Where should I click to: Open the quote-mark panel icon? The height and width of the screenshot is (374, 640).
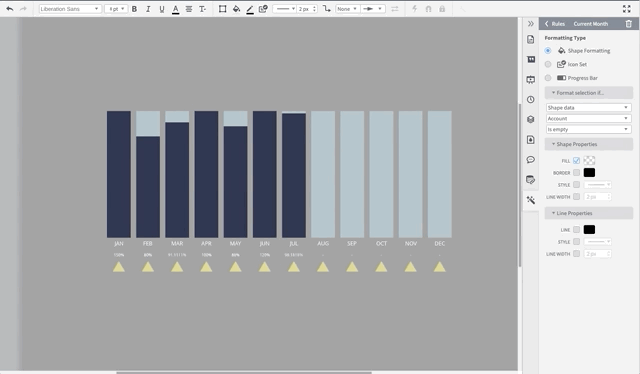(x=531, y=60)
